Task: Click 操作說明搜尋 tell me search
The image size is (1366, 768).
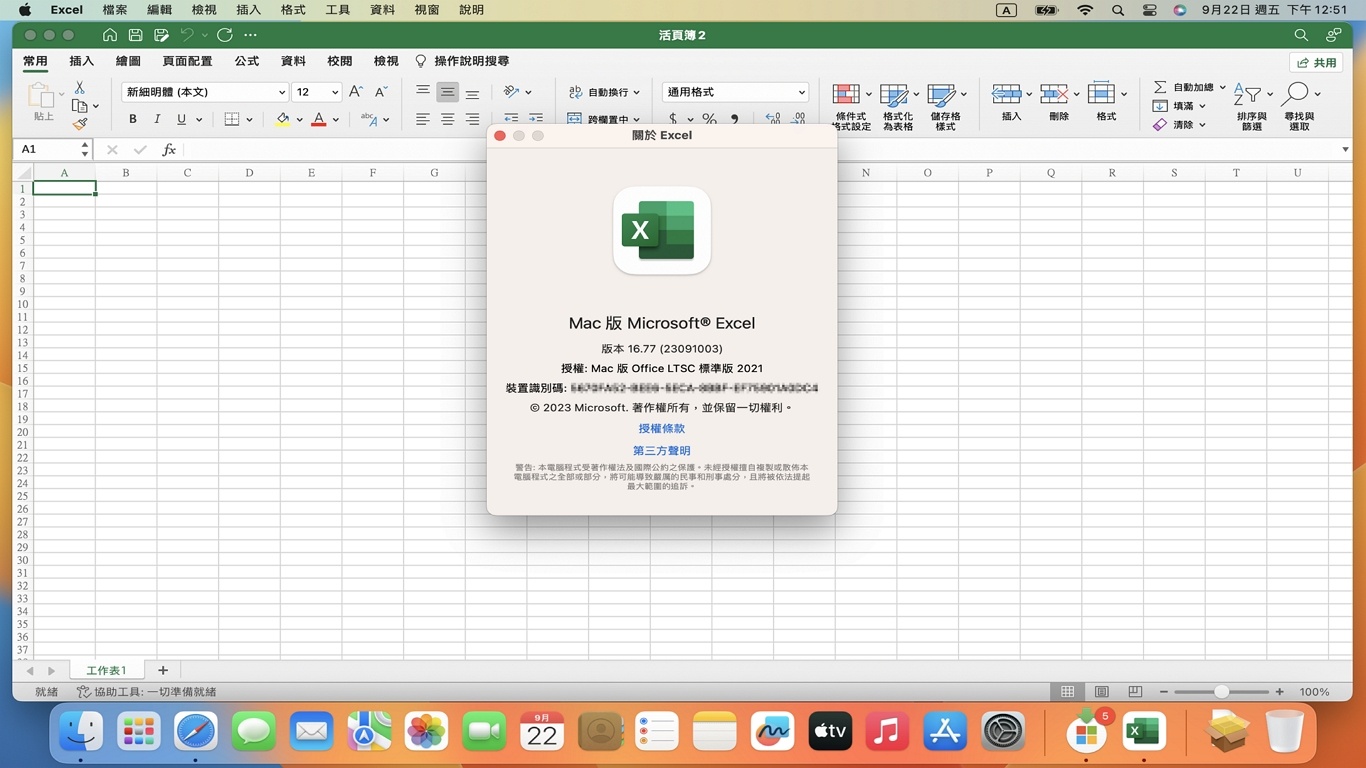Action: tap(462, 61)
